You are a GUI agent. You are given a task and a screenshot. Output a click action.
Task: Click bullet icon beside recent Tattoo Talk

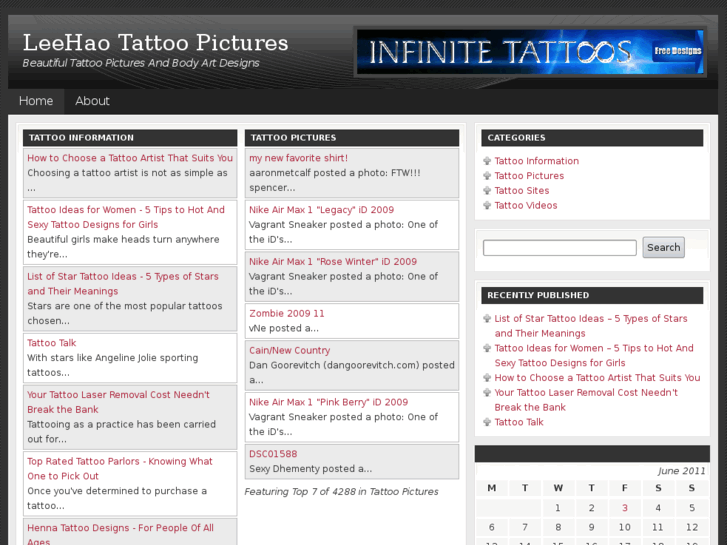[x=487, y=423]
